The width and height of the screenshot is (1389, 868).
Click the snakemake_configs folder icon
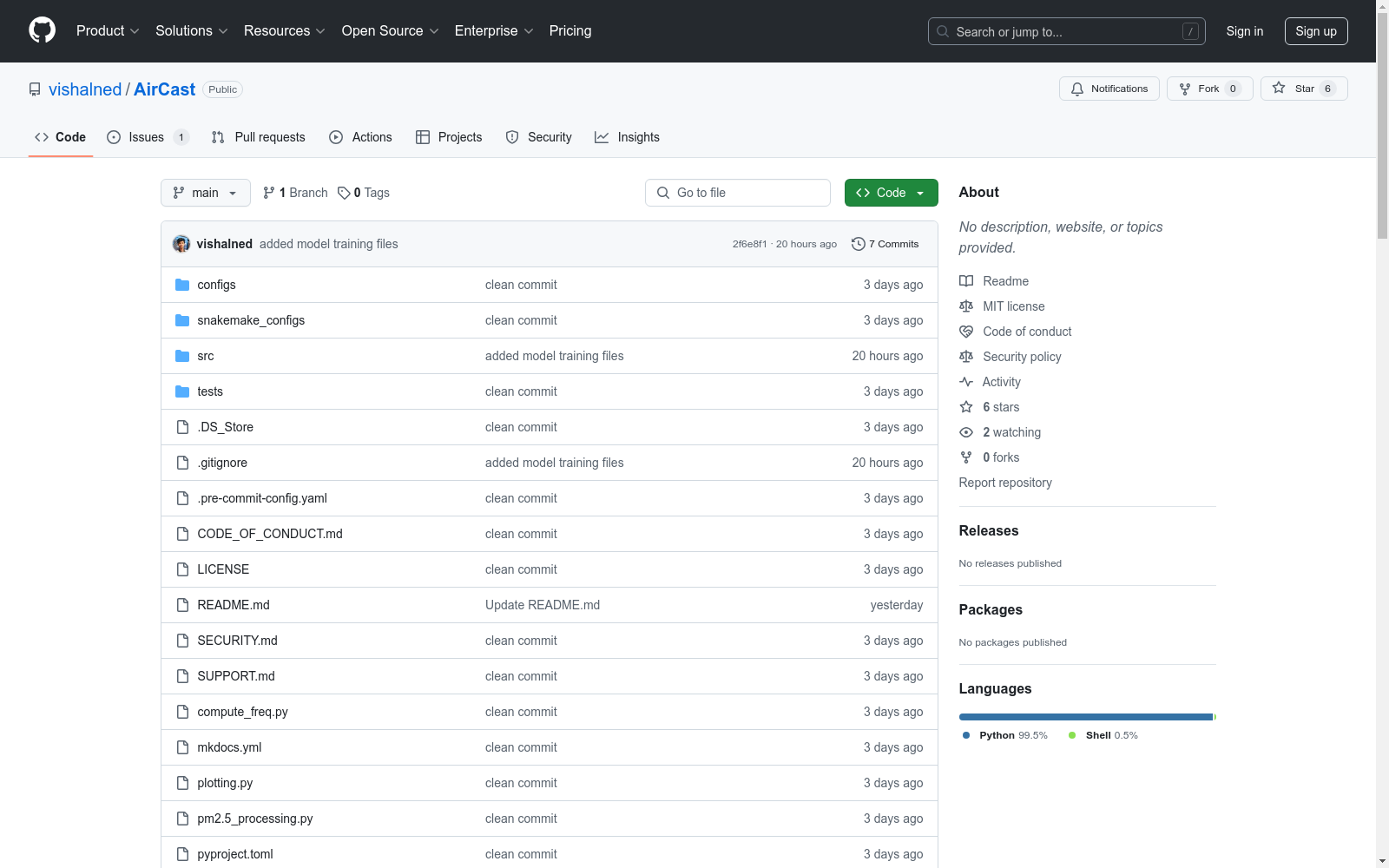click(182, 320)
